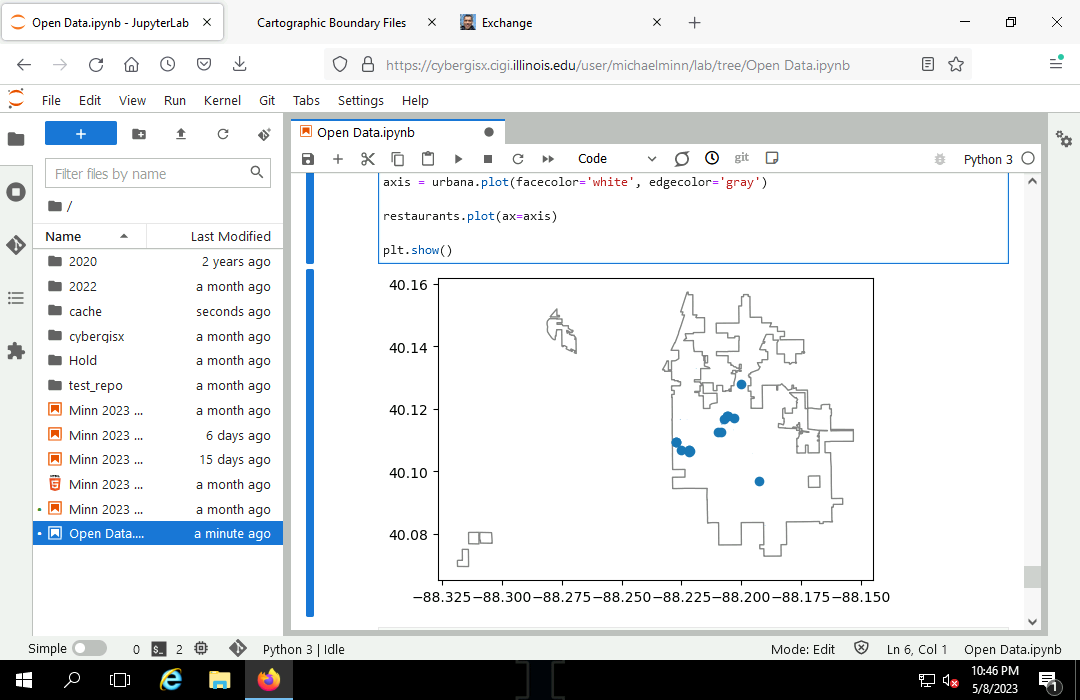Restart kernel and run all cells
The height and width of the screenshot is (700, 1080).
[548, 159]
